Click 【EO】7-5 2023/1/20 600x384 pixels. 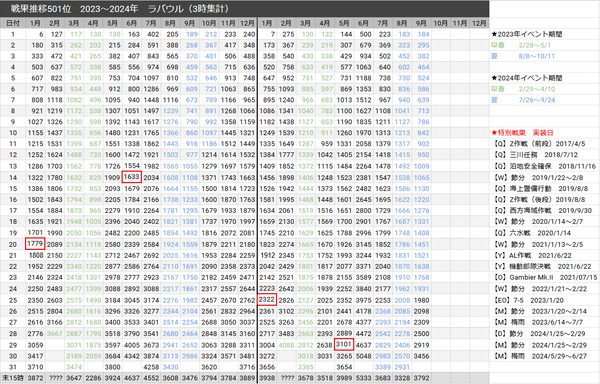point(528,301)
